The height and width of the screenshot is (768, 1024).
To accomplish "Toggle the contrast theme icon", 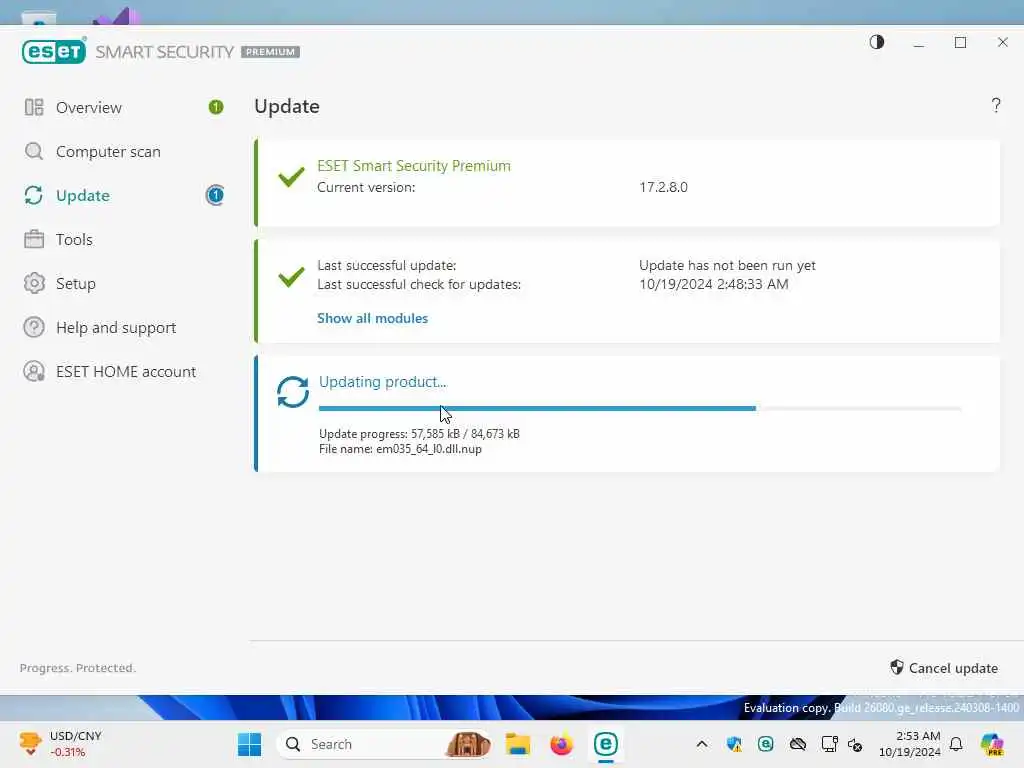I will click(876, 42).
